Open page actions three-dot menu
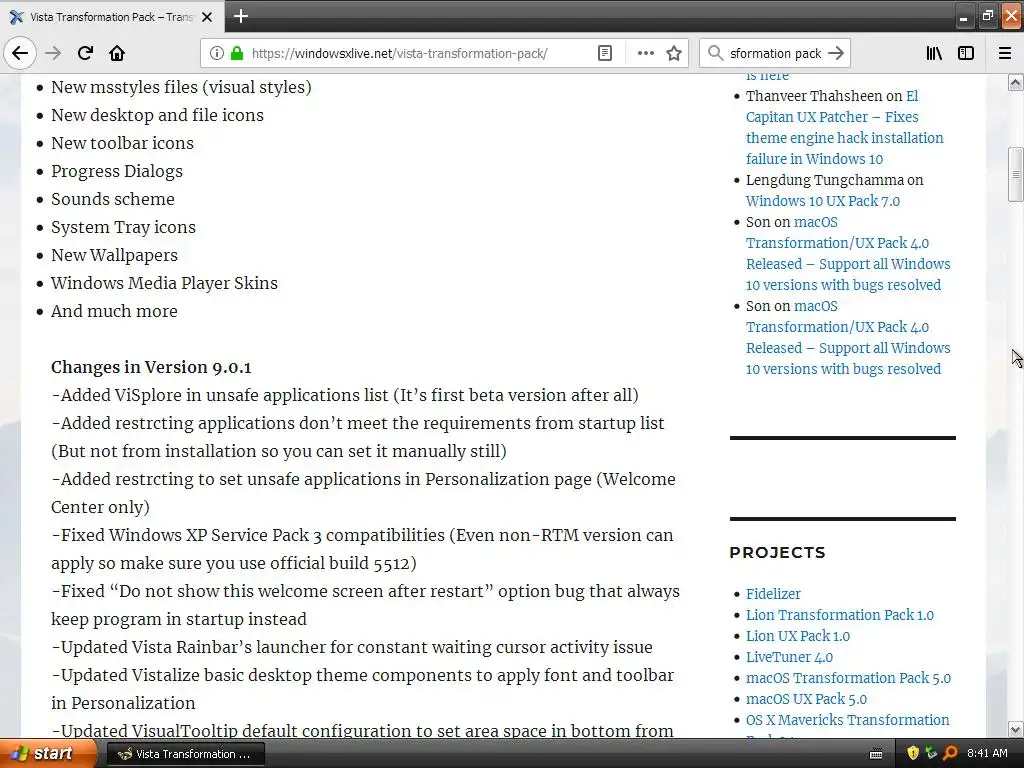1024x768 pixels. tap(645, 53)
